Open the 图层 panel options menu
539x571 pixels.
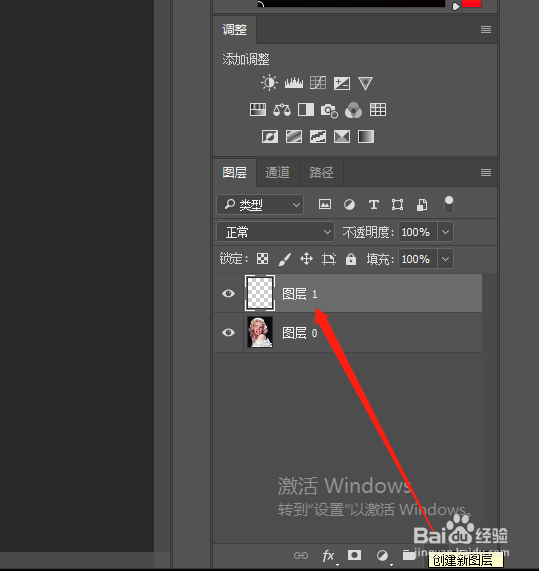486,172
